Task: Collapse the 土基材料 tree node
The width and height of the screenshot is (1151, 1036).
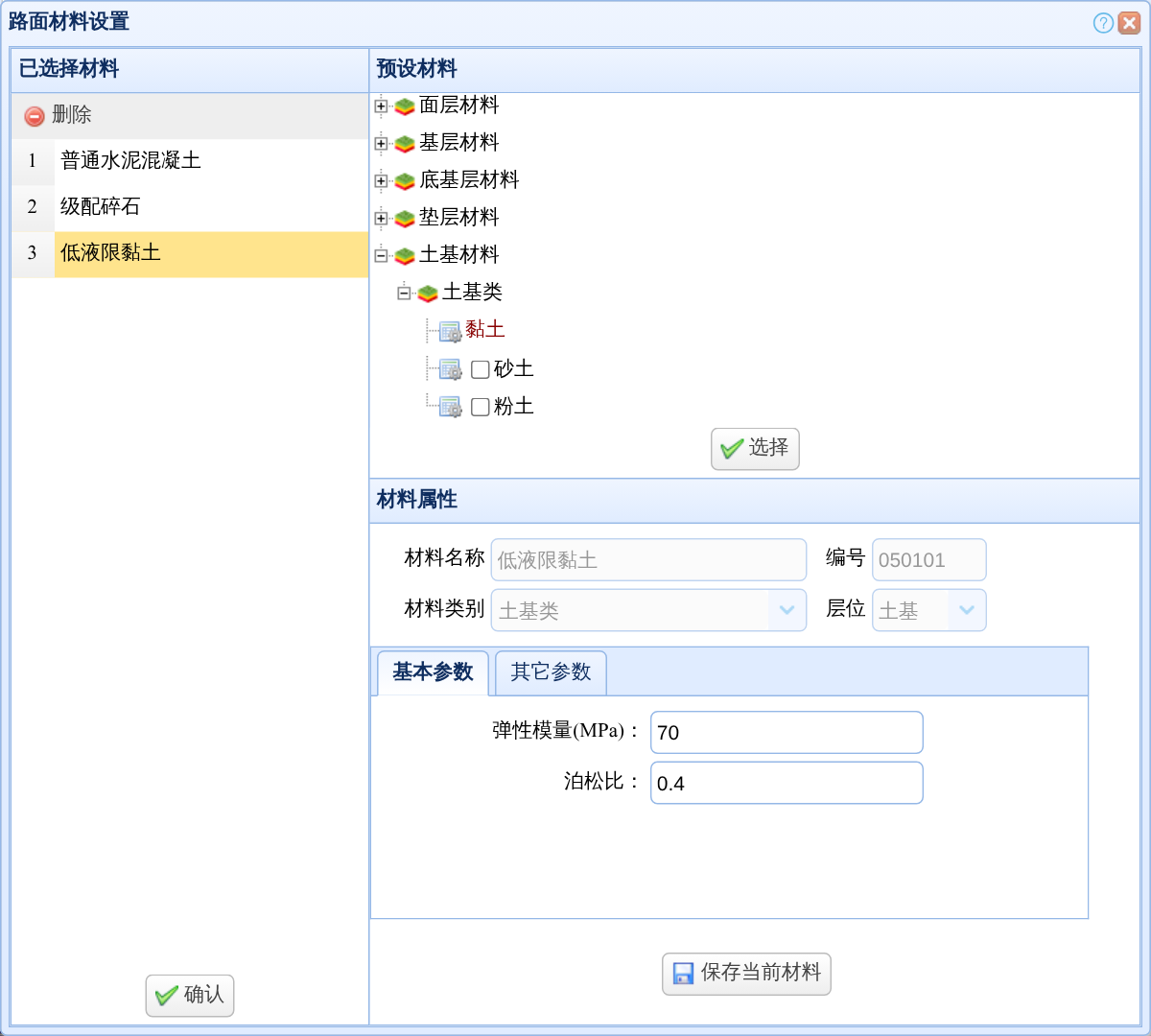Action: [381, 256]
